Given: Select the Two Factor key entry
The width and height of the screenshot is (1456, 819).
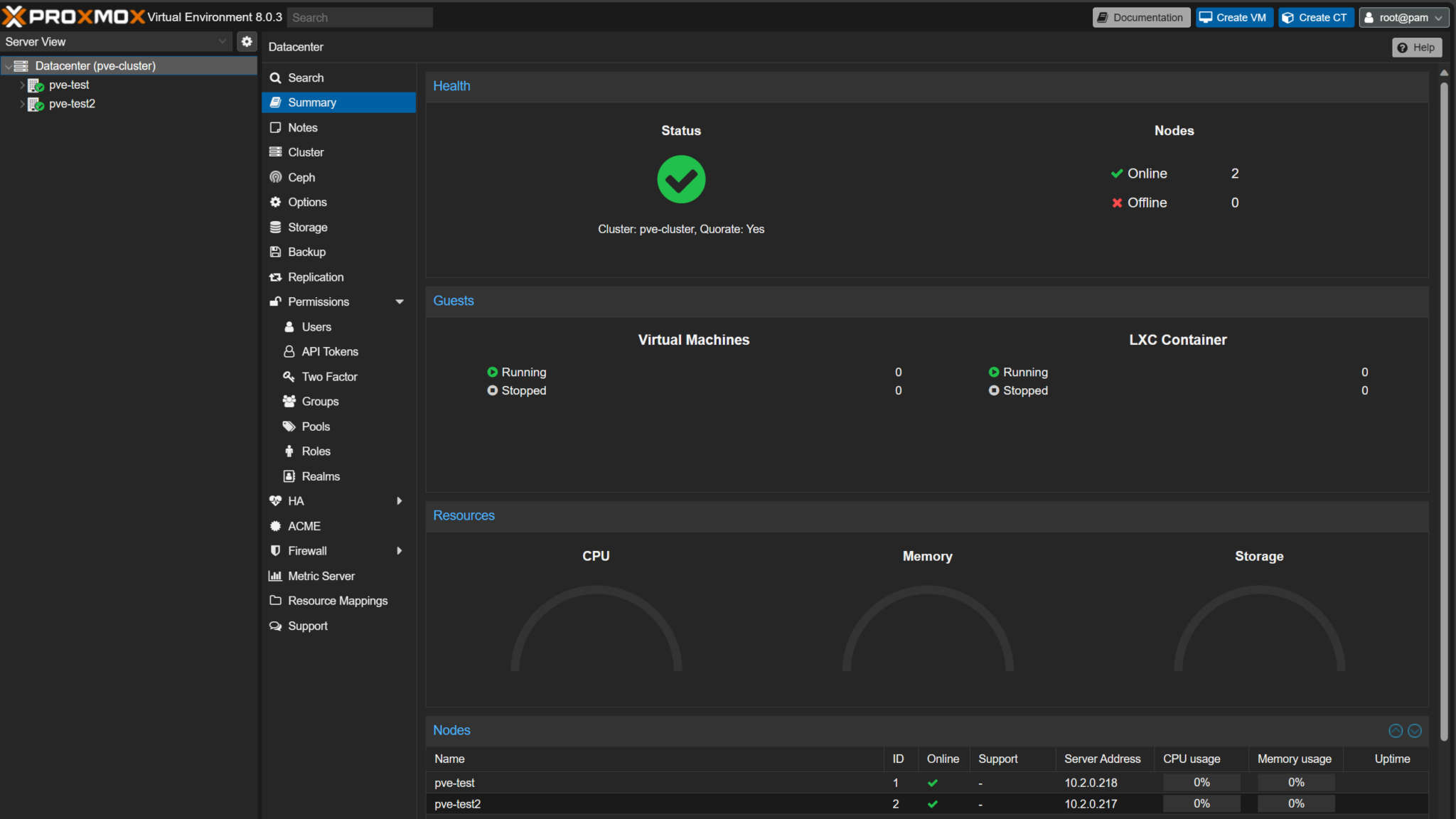Looking at the screenshot, I should point(338,377).
